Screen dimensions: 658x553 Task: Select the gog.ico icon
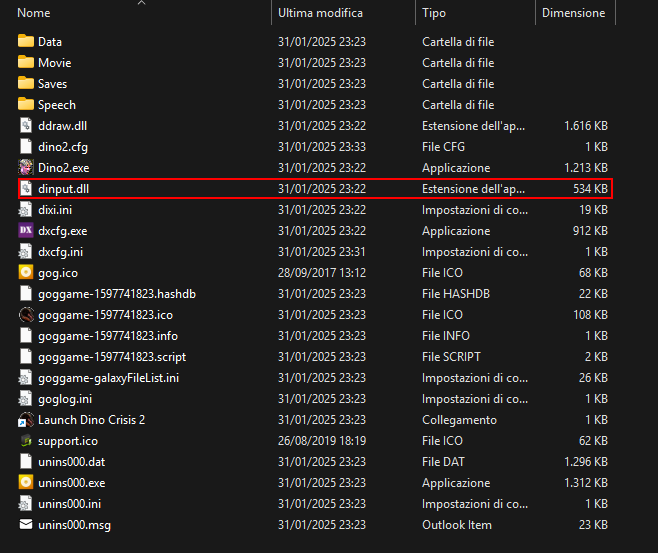(x=26, y=272)
